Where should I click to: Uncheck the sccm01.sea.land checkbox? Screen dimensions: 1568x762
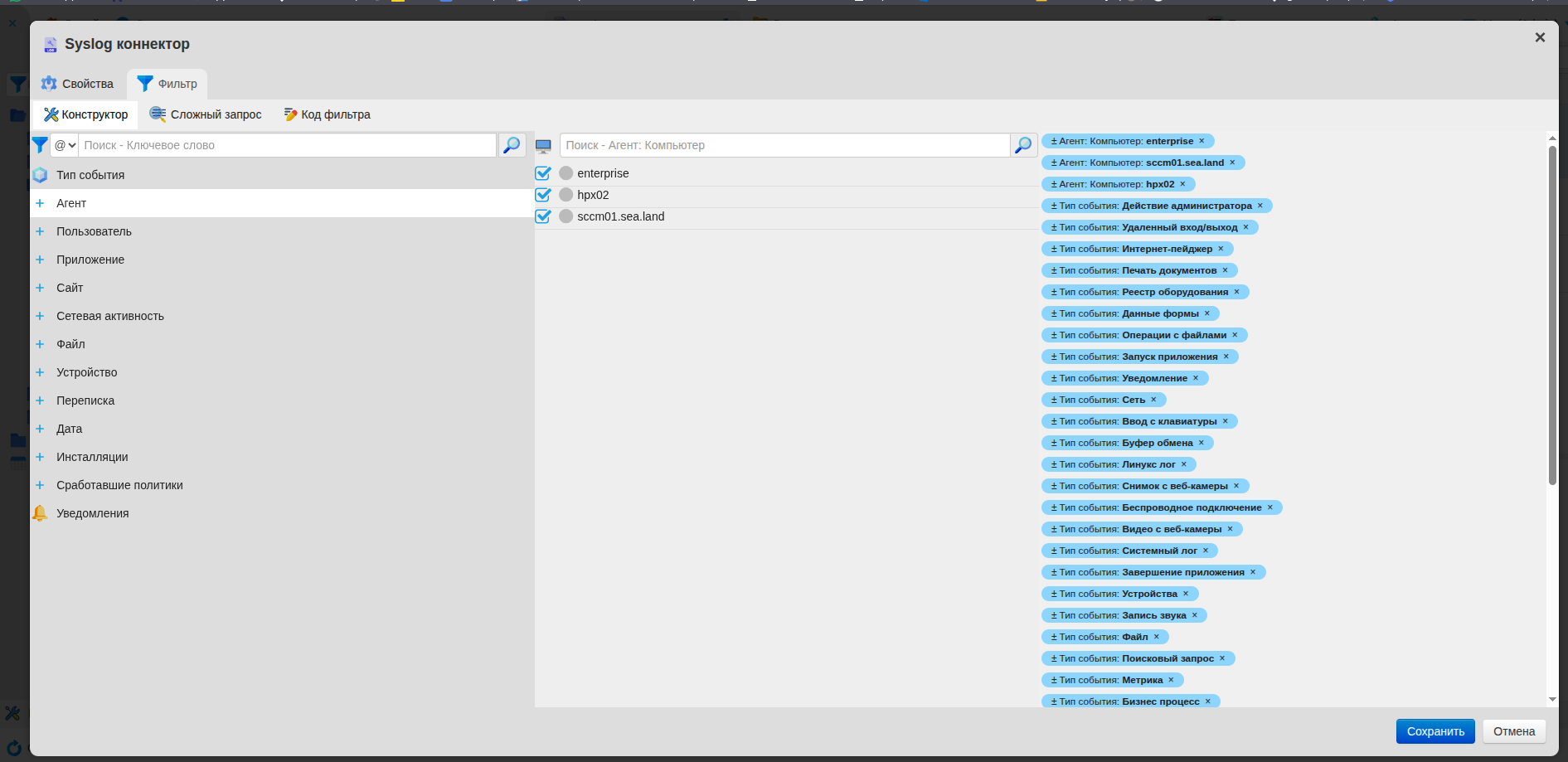pyautogui.click(x=543, y=216)
